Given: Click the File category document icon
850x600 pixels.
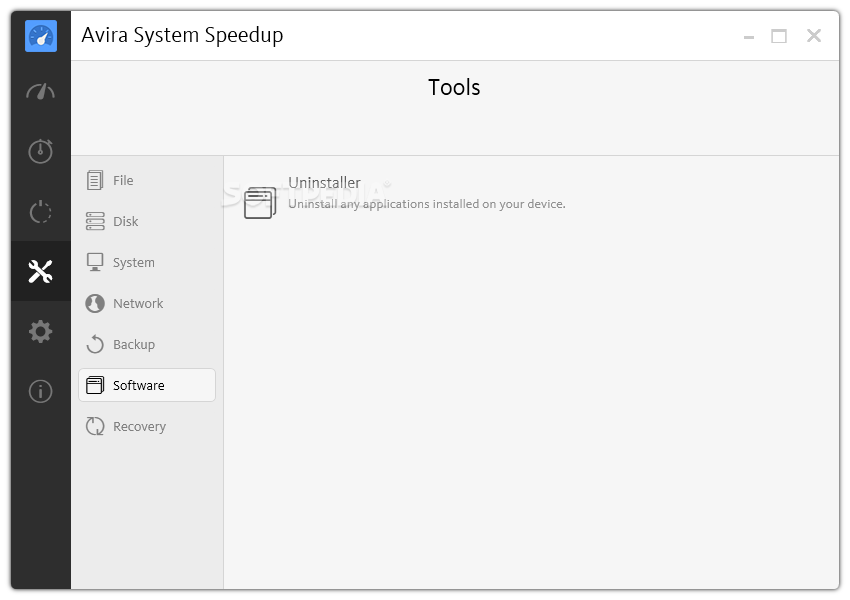Looking at the screenshot, I should click(95, 180).
